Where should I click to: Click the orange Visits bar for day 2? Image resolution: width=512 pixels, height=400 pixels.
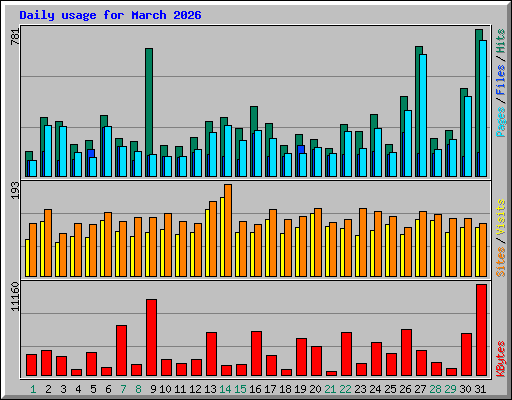coord(48,243)
